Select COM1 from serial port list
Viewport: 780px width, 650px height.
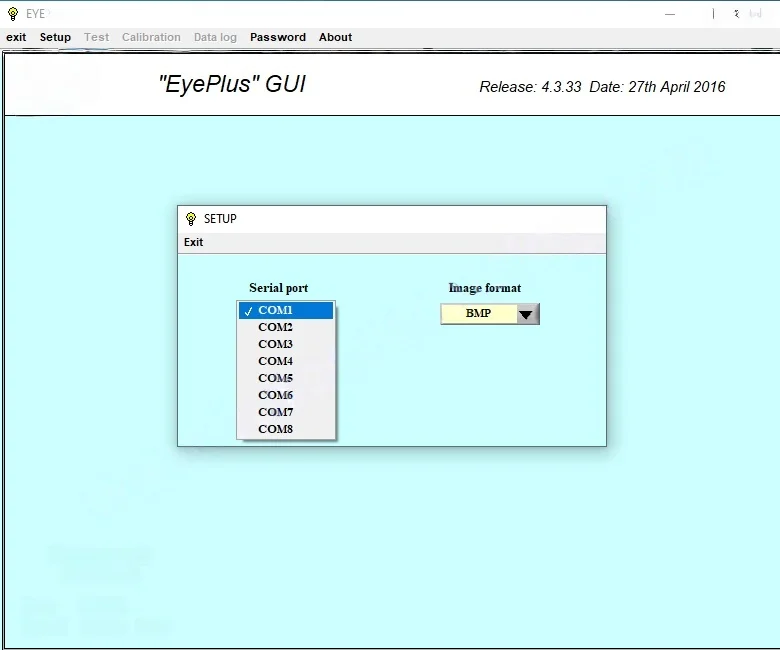286,310
